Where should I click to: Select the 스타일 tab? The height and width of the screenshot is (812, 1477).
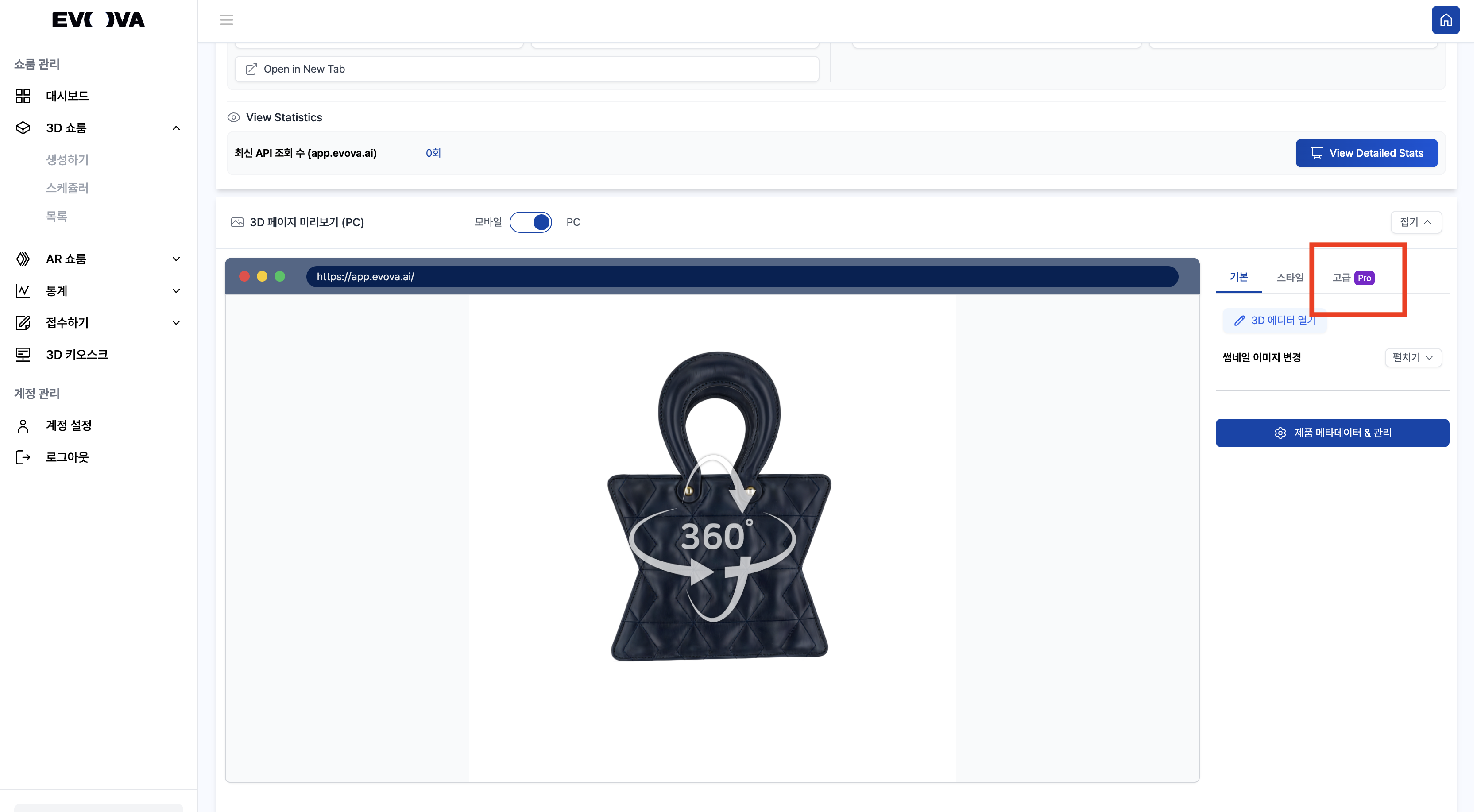tap(1290, 278)
